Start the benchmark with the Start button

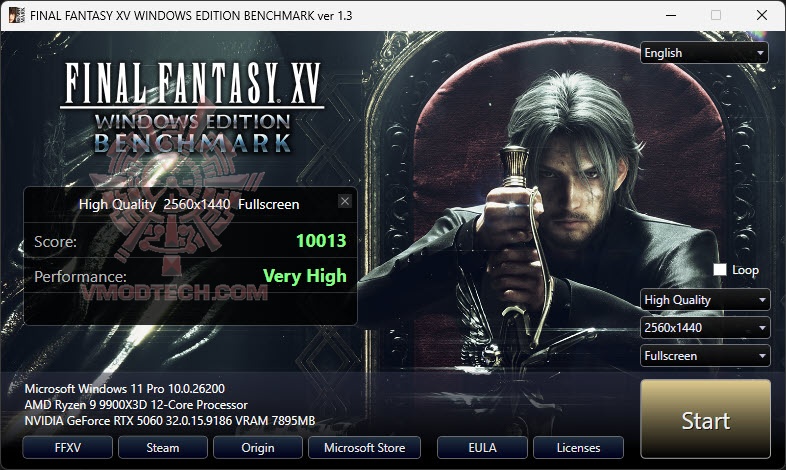705,419
